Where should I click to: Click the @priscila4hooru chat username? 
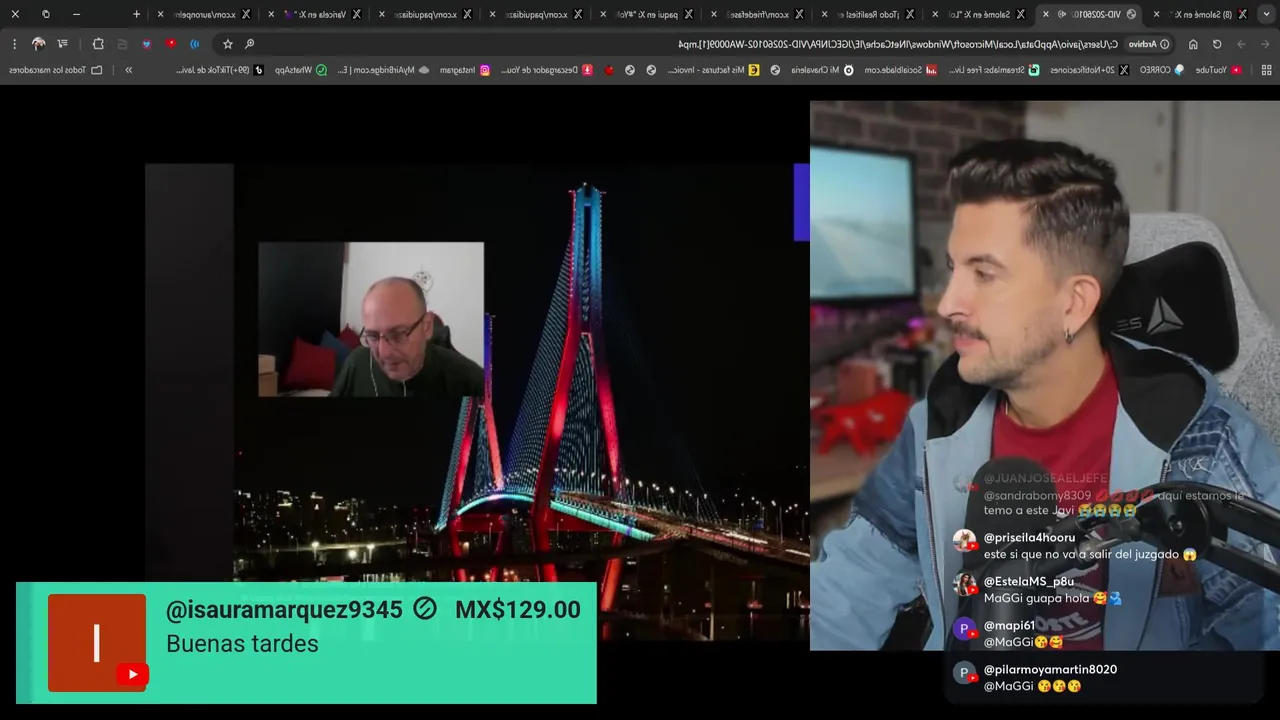[1029, 538]
